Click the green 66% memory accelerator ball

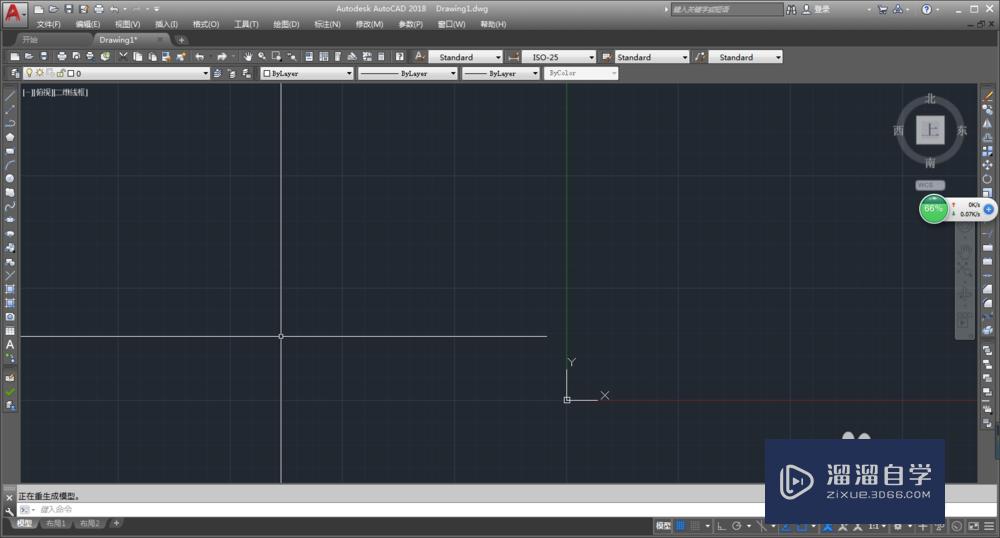934,209
